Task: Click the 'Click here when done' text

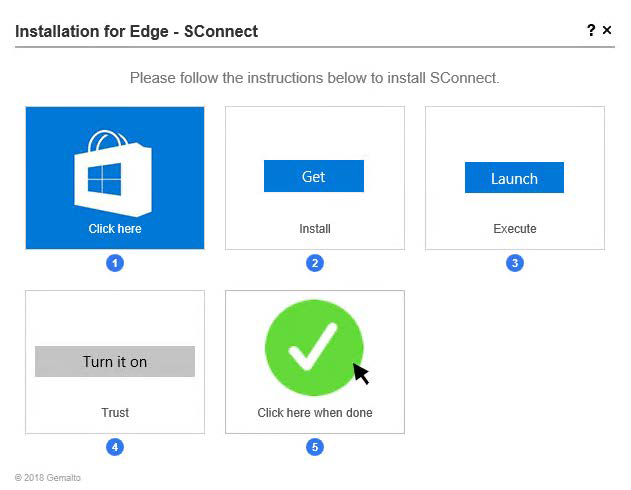Action: coord(315,413)
